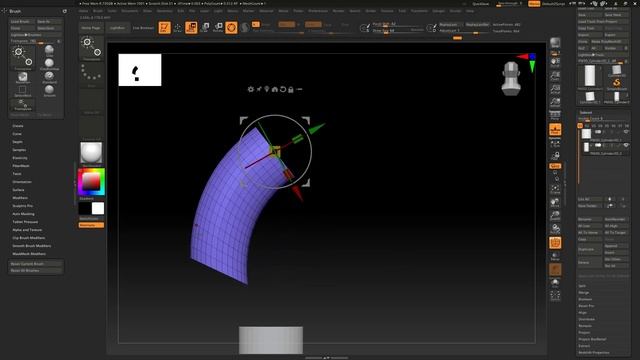Select the white main color swatch
The image size is (640, 360).
pyautogui.click(x=98, y=209)
